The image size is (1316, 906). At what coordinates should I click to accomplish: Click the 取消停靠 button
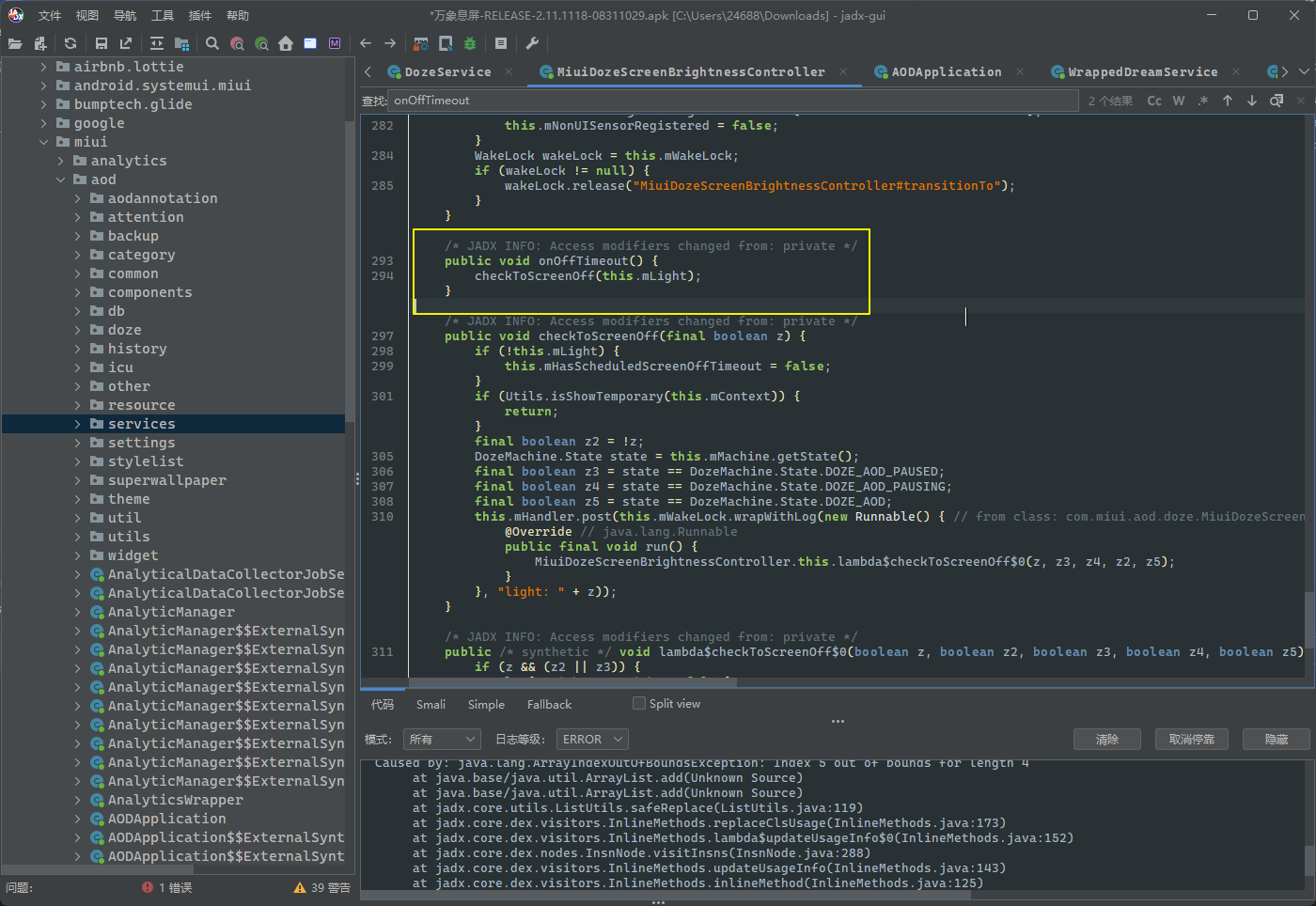coord(1192,739)
